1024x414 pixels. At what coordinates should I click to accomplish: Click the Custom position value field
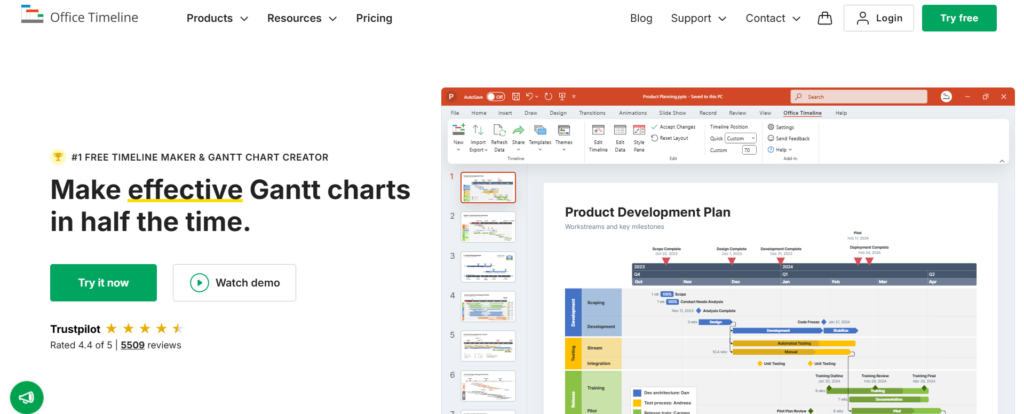(x=749, y=150)
